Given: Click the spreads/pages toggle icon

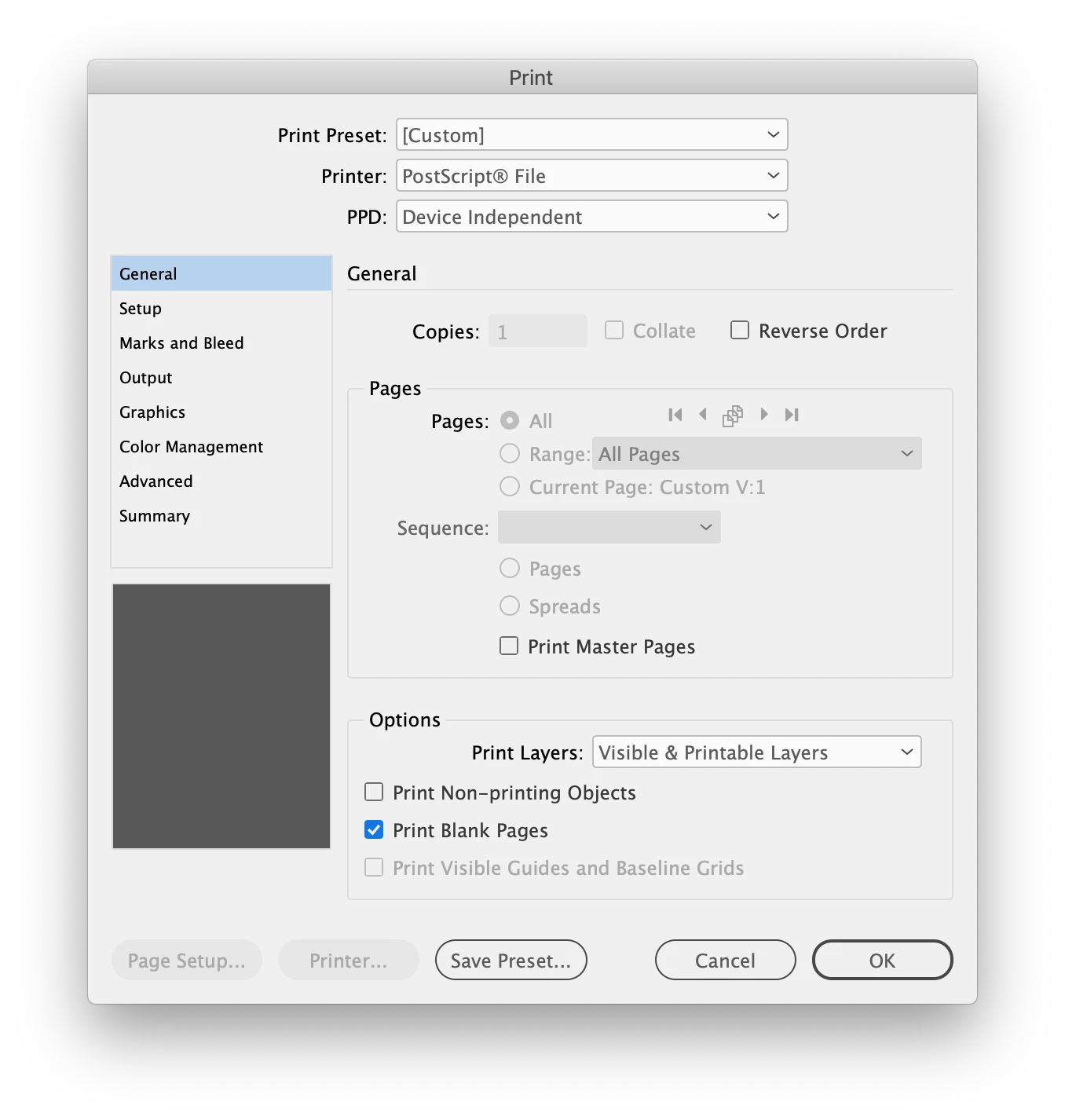Looking at the screenshot, I should (x=733, y=415).
